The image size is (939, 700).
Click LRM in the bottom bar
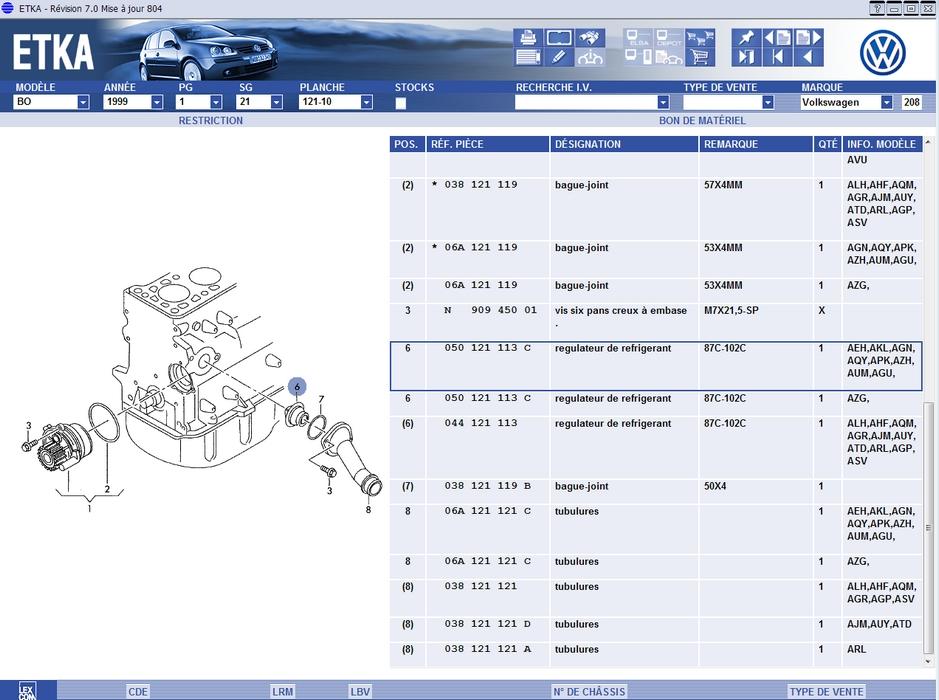coord(283,692)
